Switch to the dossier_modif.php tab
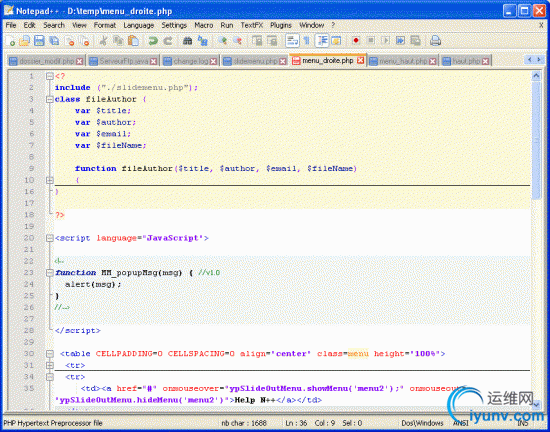Image resolution: width=550 pixels, height=432 pixels. point(46,61)
